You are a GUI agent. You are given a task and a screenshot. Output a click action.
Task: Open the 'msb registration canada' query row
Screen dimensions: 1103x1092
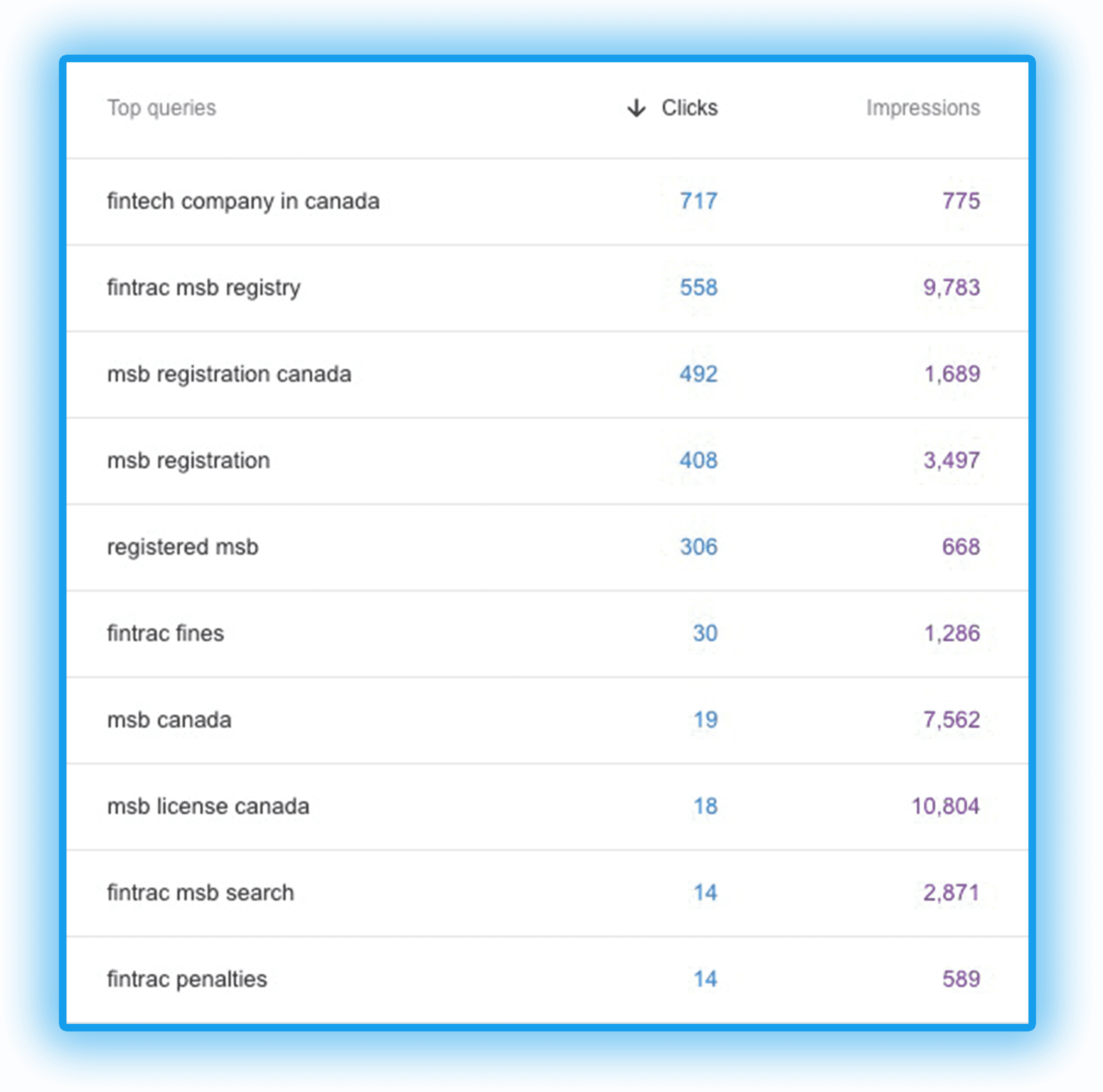tap(229, 374)
